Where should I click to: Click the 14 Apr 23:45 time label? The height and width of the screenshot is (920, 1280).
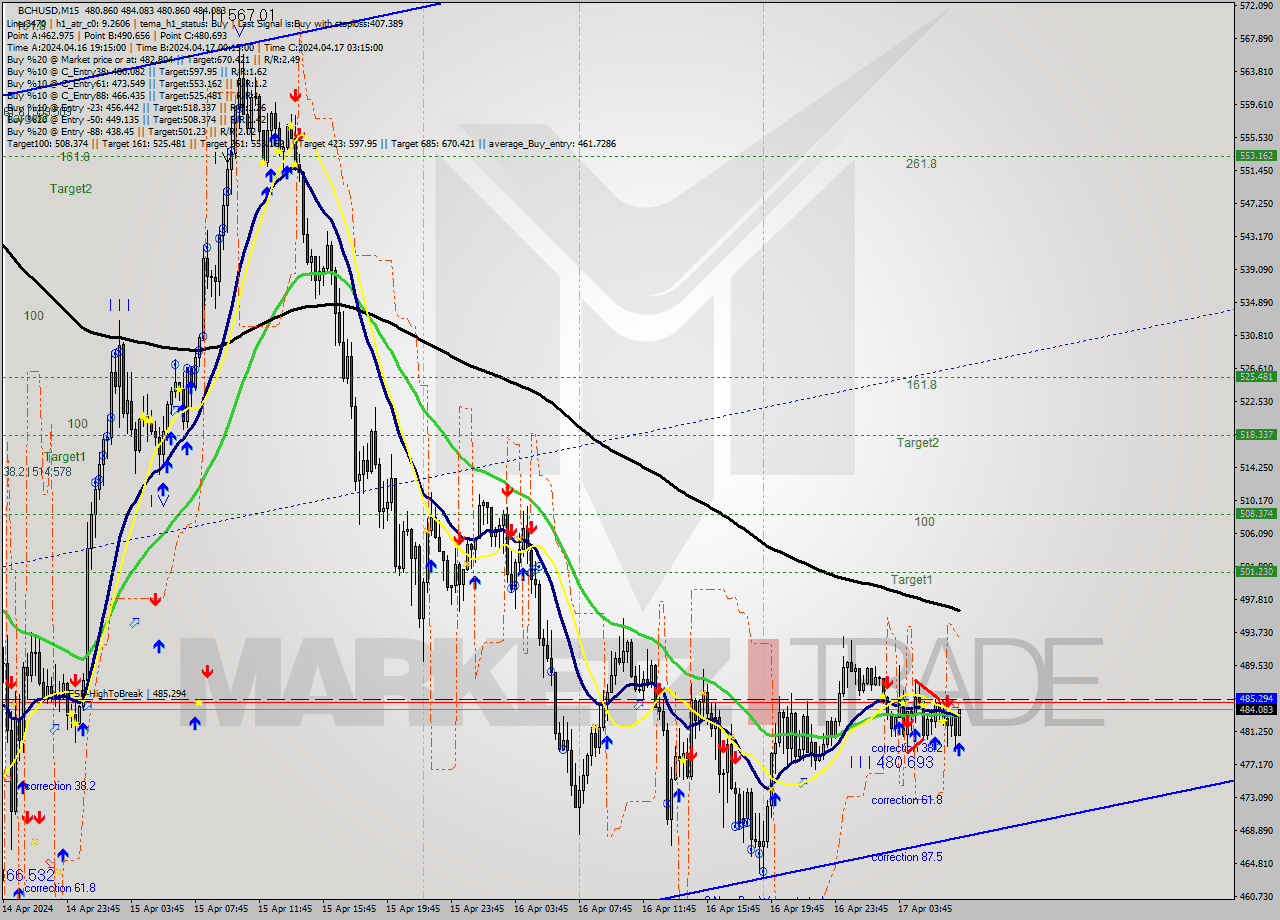tap(94, 909)
